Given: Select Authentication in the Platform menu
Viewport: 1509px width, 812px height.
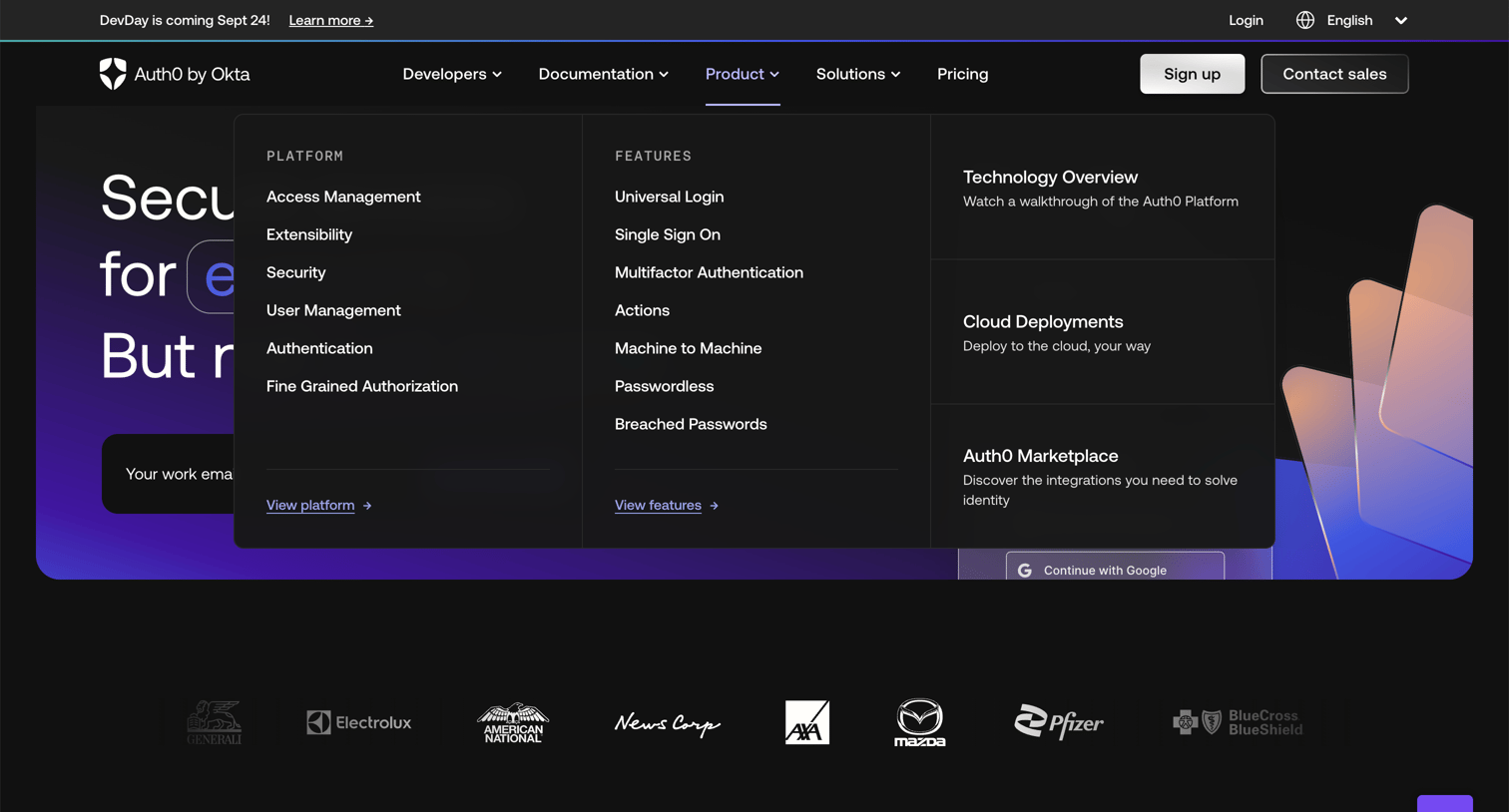Looking at the screenshot, I should (x=319, y=348).
